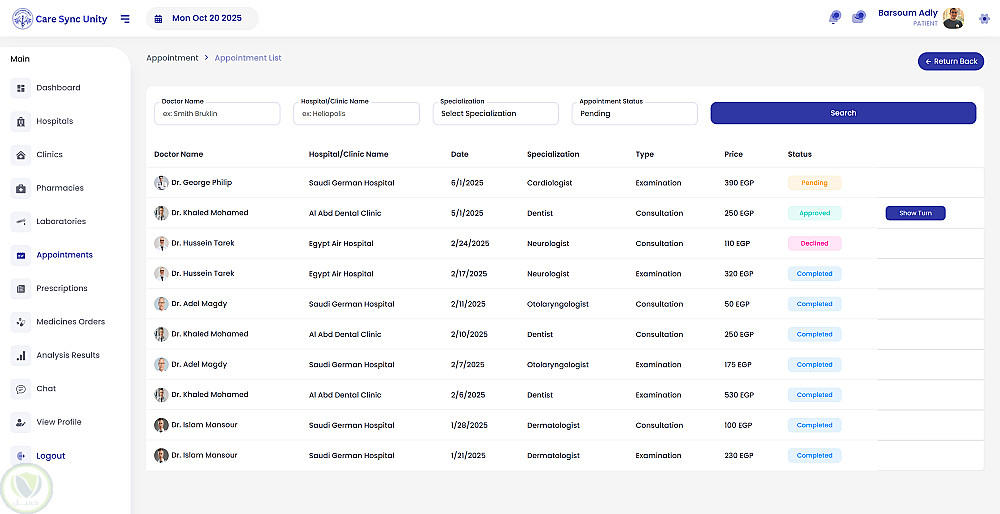Click Show Turn for Dr. Khaled Mohamed
Screen dimensions: 1000x514
coord(915,213)
